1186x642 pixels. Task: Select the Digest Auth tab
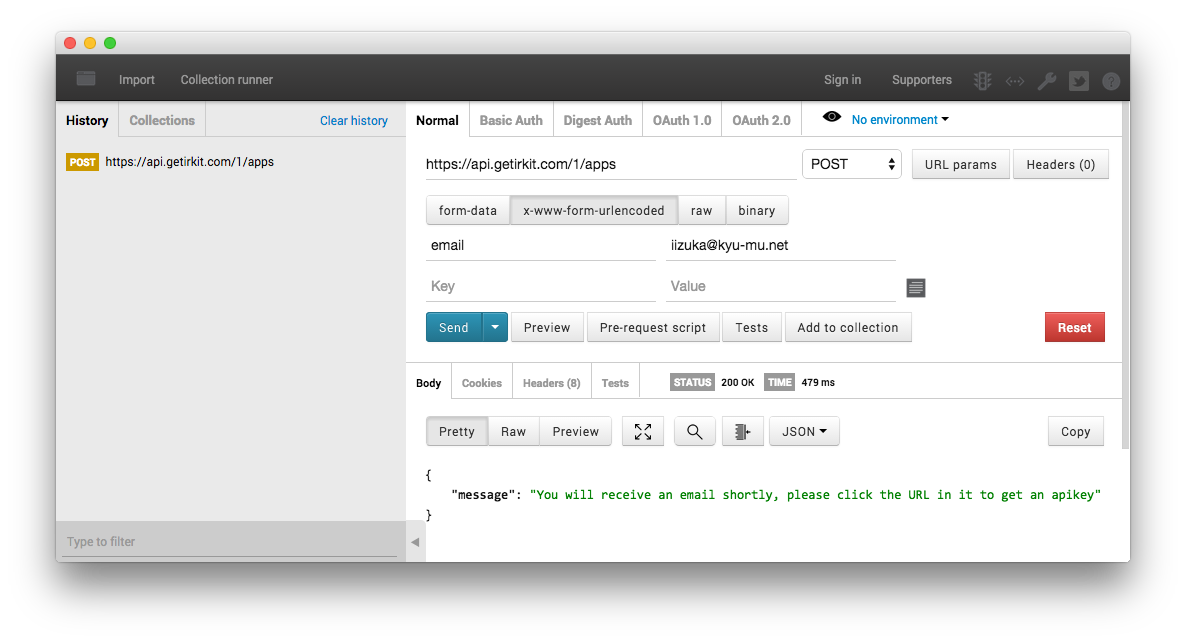tap(598, 120)
